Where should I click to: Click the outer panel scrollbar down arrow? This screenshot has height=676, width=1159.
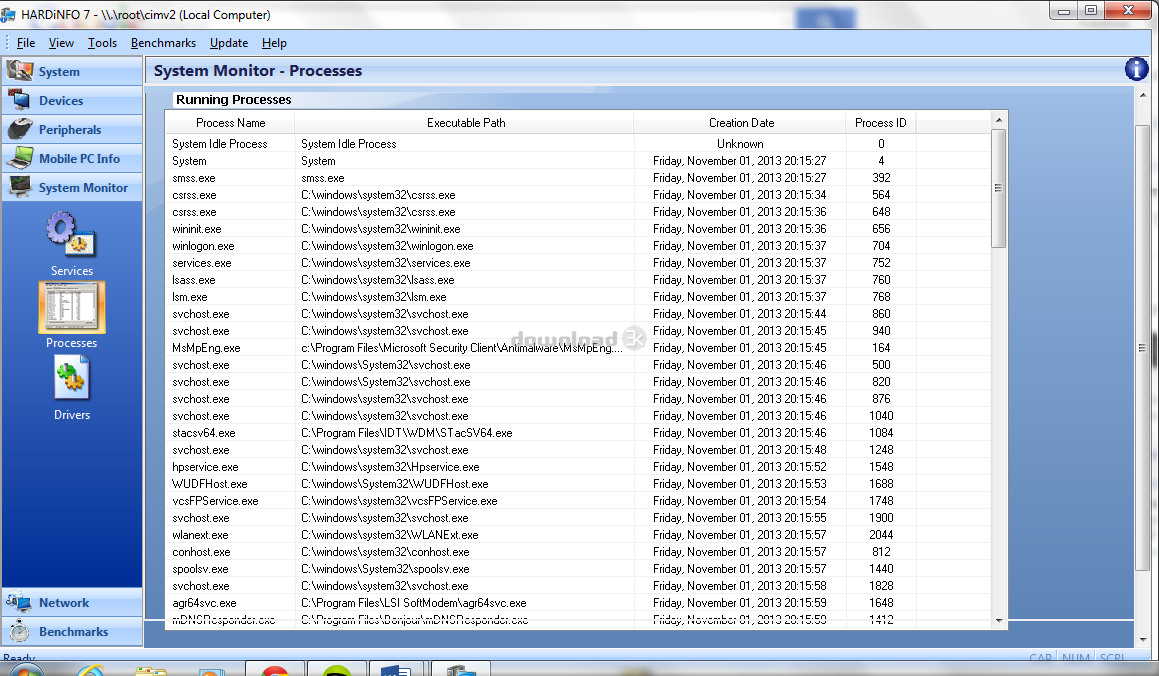pyautogui.click(x=1143, y=640)
